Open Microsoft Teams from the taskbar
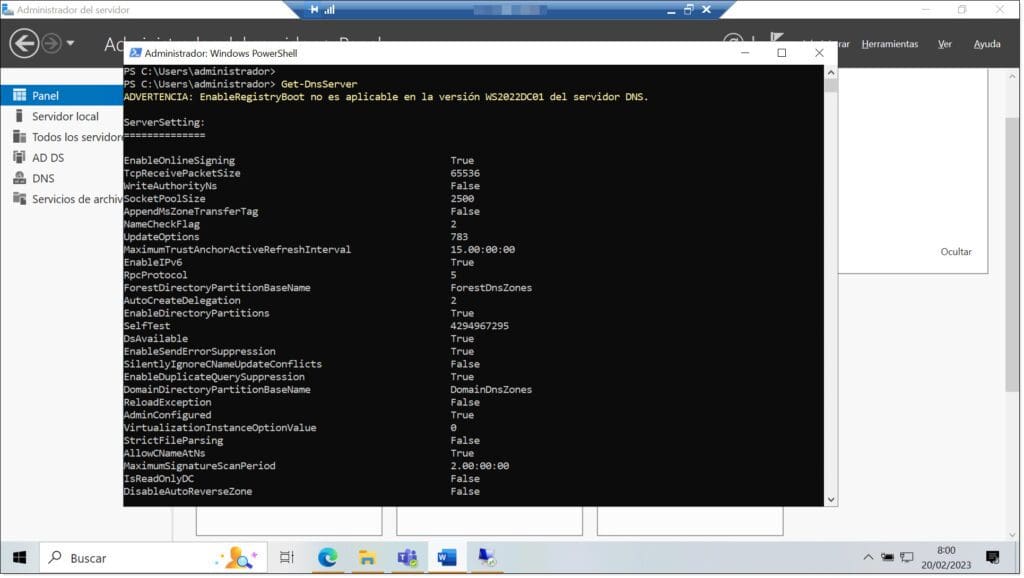 coord(407,557)
